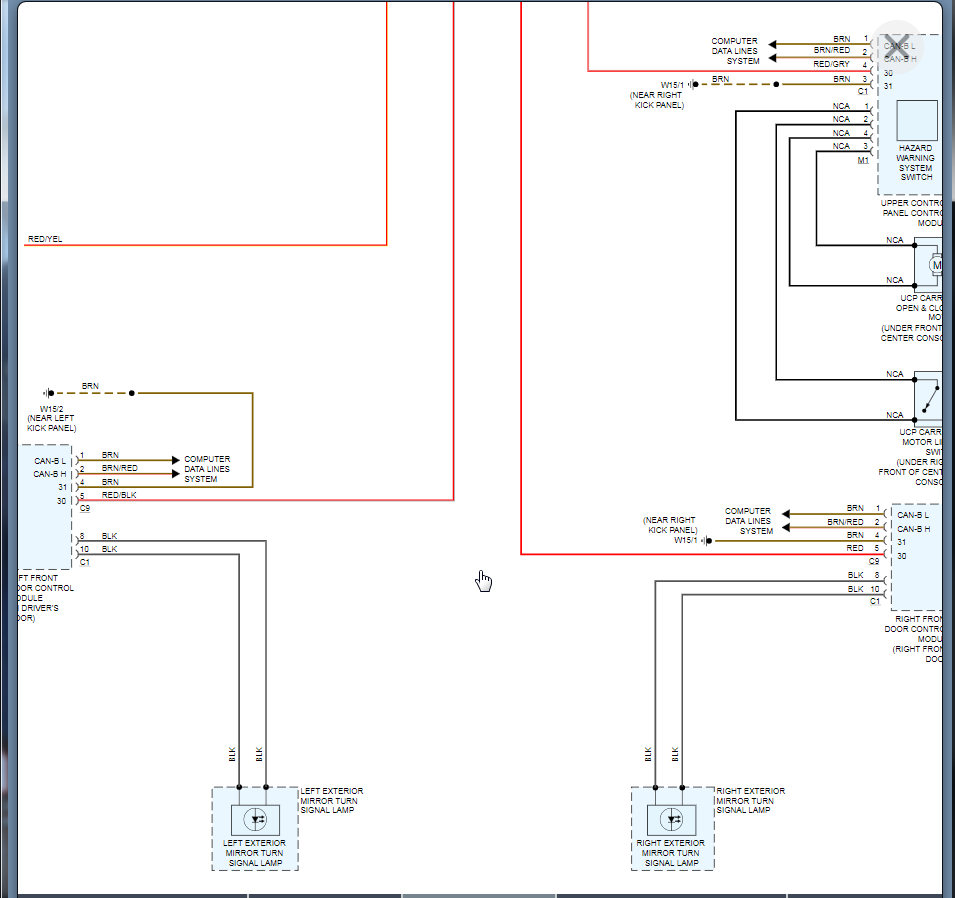Click CAN-B L pin label on left door module
Viewport: 955px width, 898px height.
coord(50,461)
